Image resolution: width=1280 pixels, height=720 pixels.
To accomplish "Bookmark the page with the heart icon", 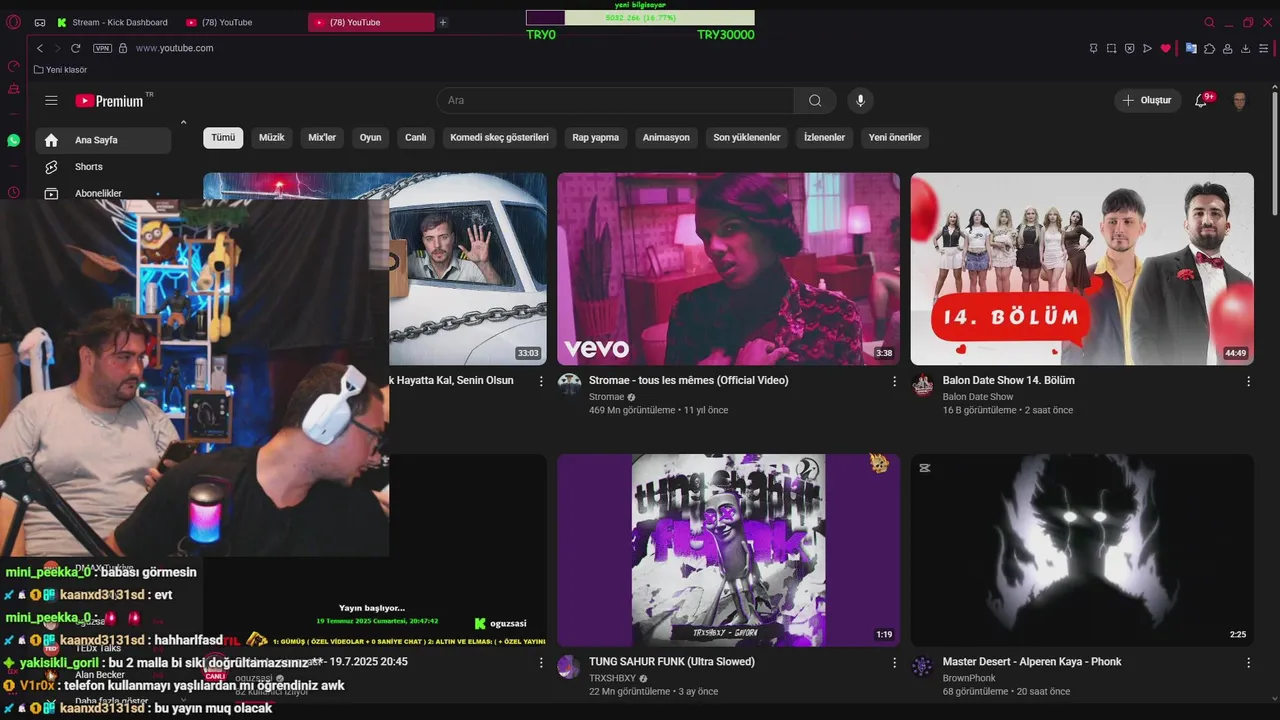I will [1165, 48].
